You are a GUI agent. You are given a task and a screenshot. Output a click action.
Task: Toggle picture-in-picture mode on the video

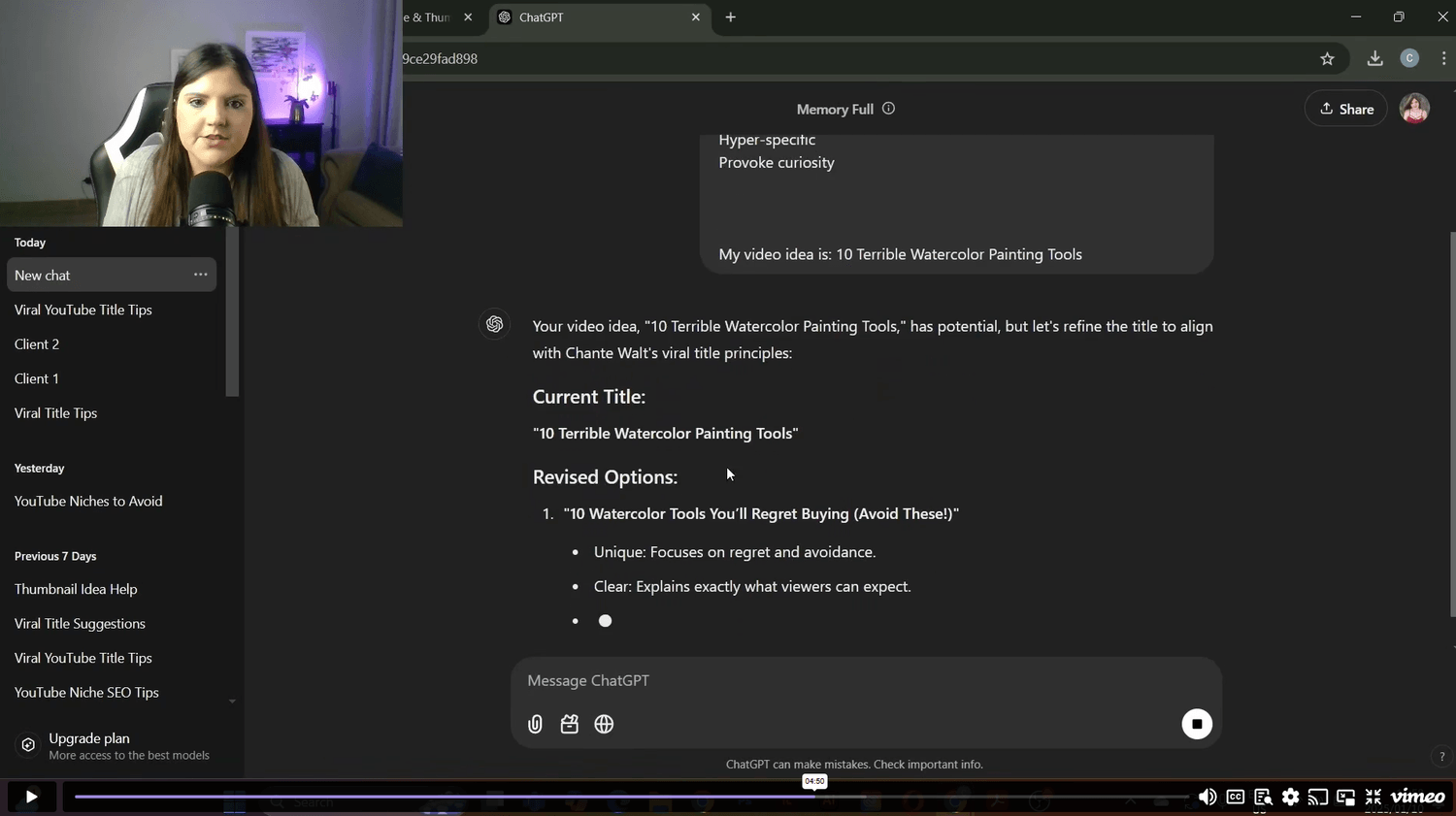[x=1345, y=797]
